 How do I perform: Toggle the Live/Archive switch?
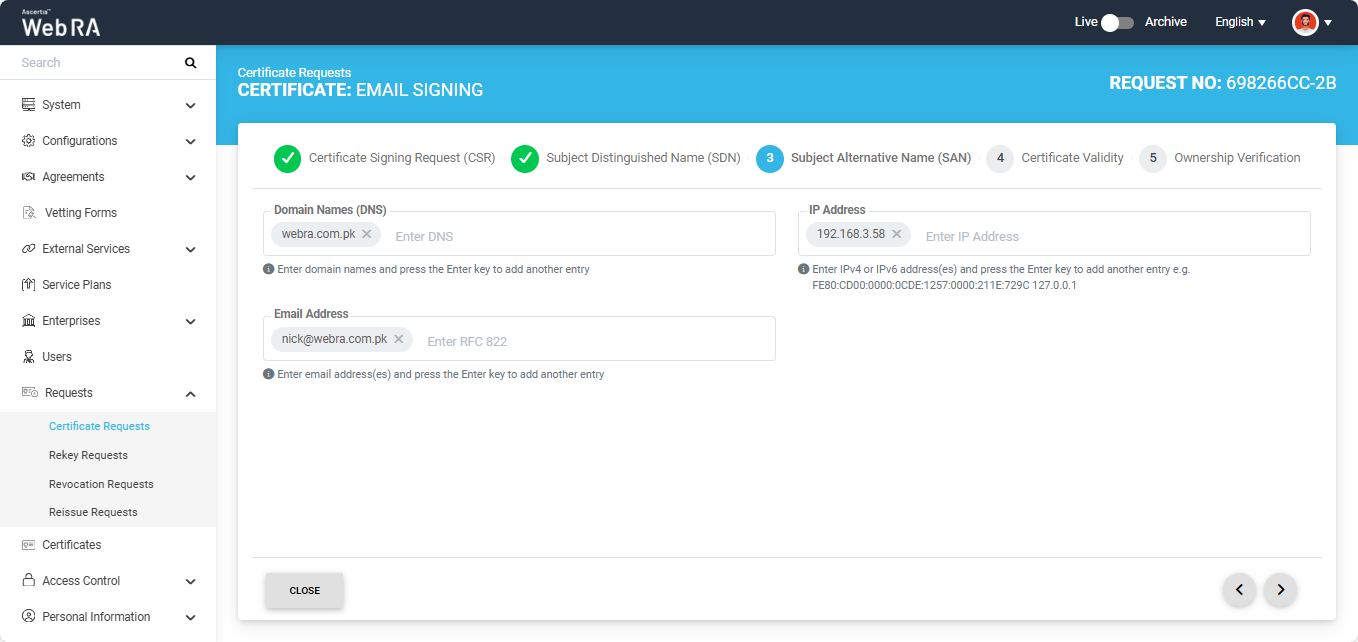(x=1117, y=22)
